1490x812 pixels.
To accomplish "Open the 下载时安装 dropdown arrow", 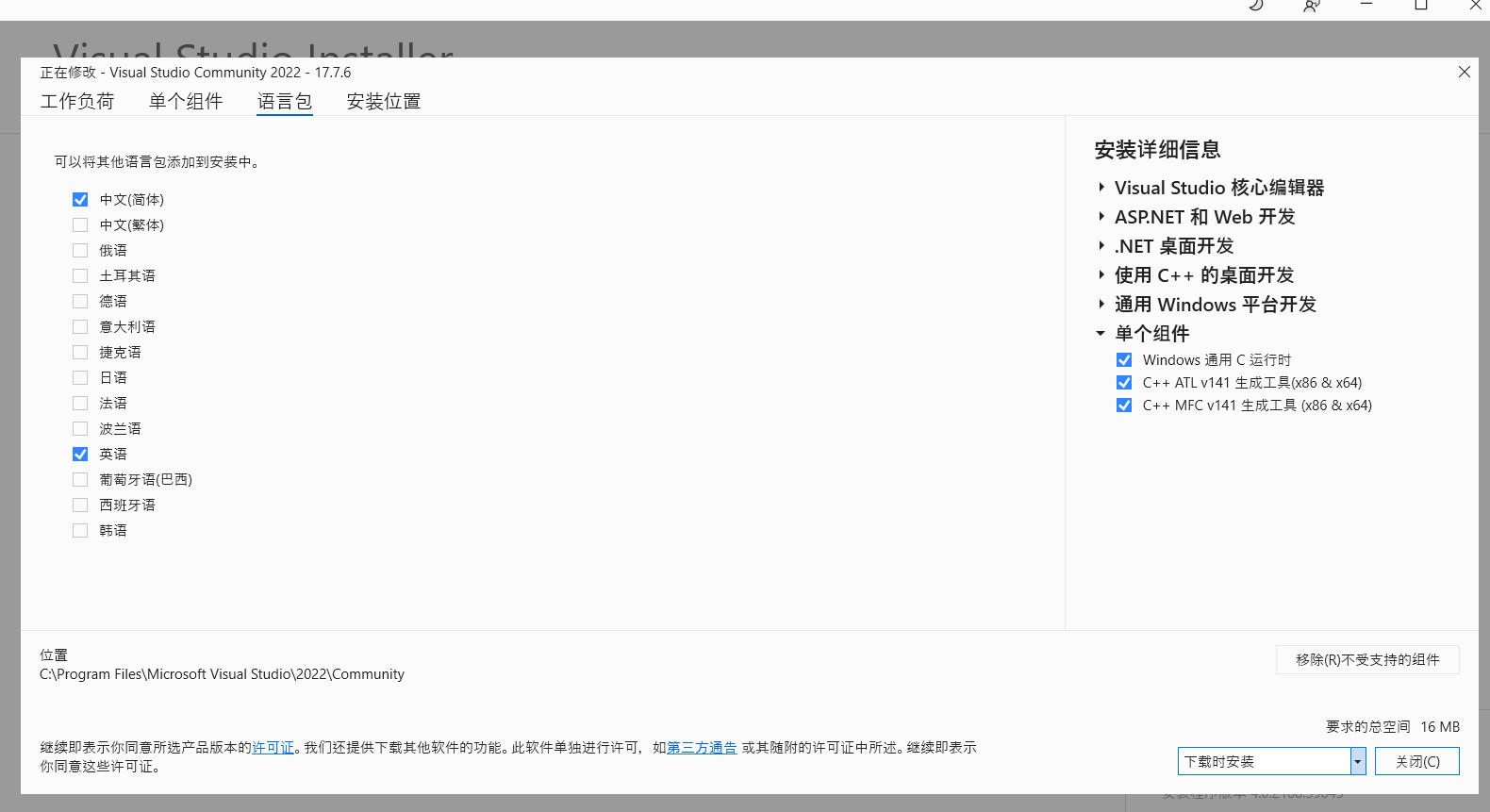I will [1358, 762].
